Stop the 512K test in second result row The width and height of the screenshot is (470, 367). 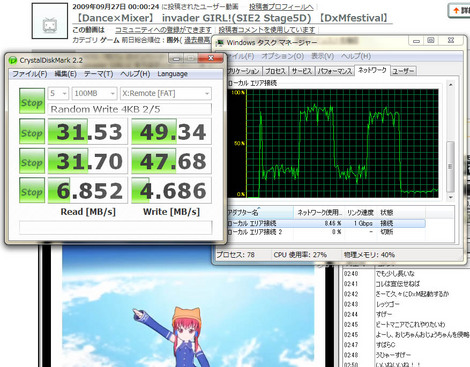click(32, 161)
